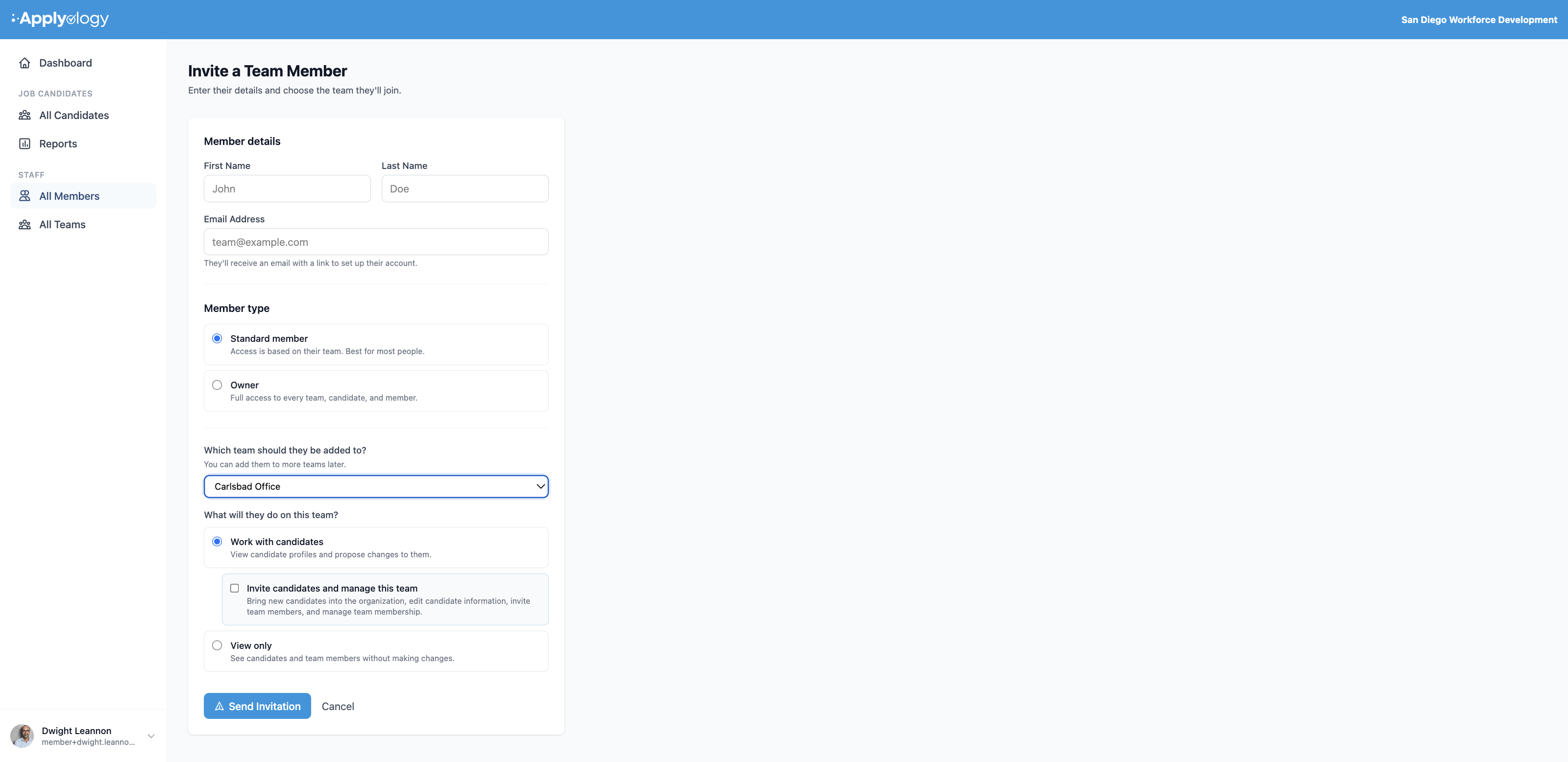The image size is (1568, 762).
Task: Click San Diego Workforce Development organization name
Action: [x=1479, y=20]
